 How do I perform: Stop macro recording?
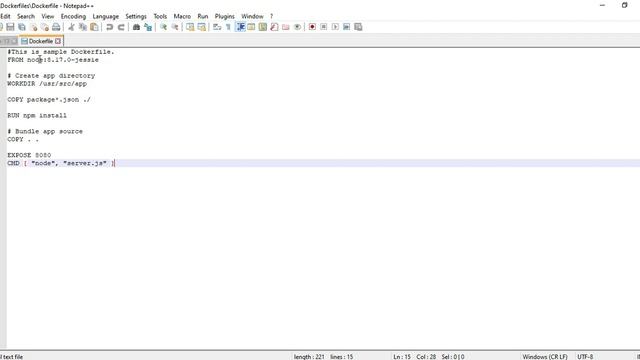[x=324, y=27]
